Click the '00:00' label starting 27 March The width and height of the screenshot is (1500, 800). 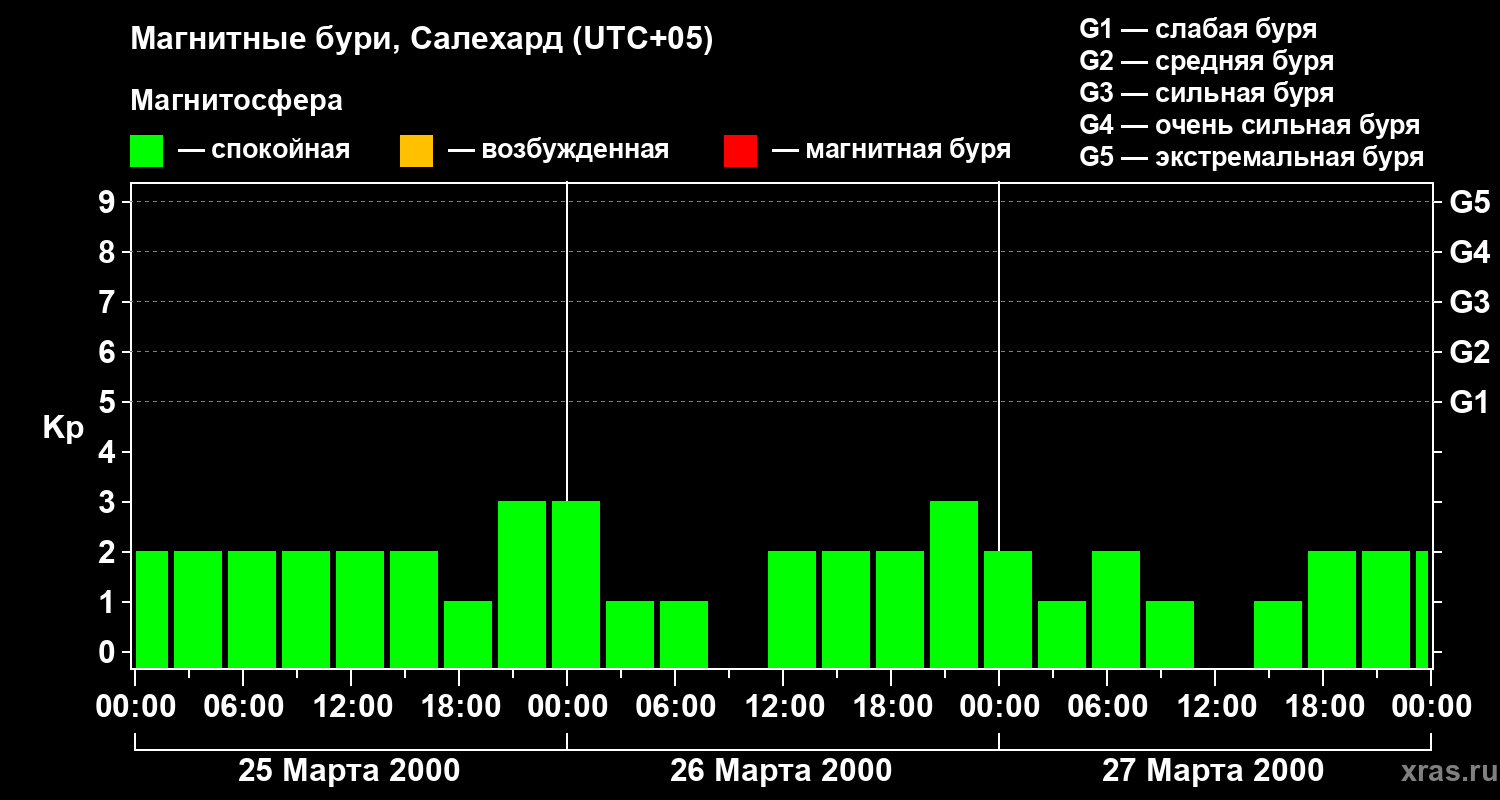pyautogui.click(x=999, y=707)
